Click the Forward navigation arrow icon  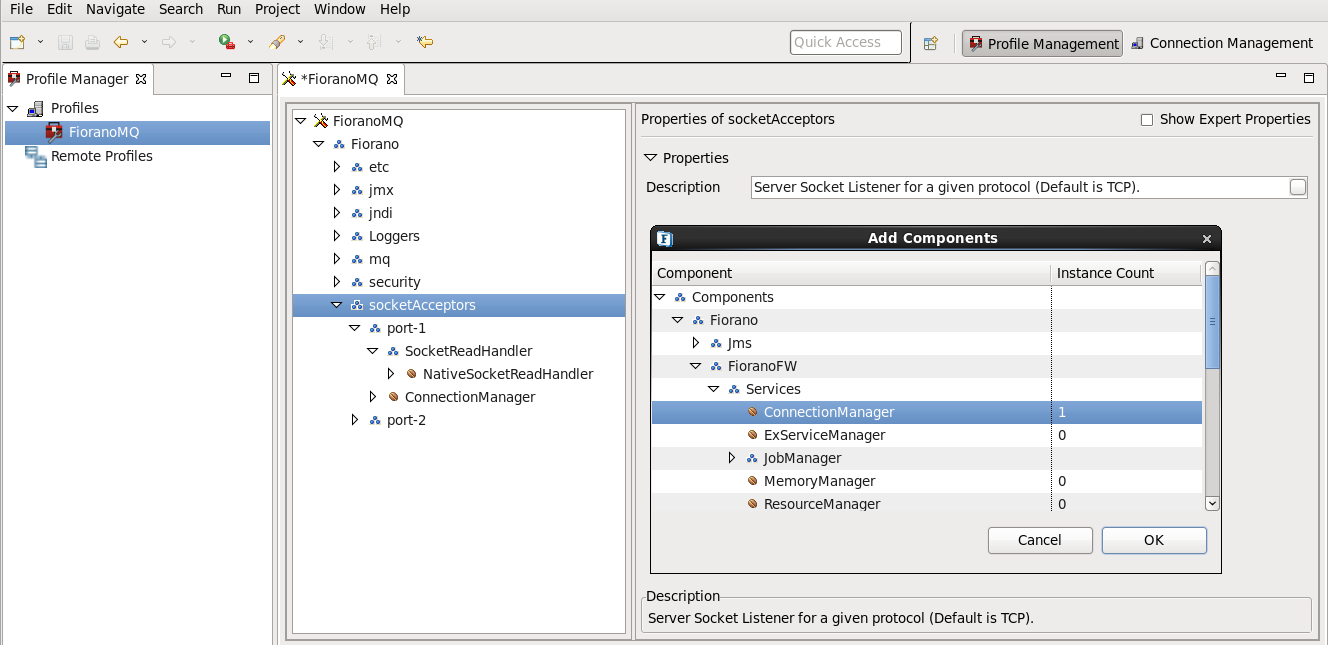click(169, 42)
